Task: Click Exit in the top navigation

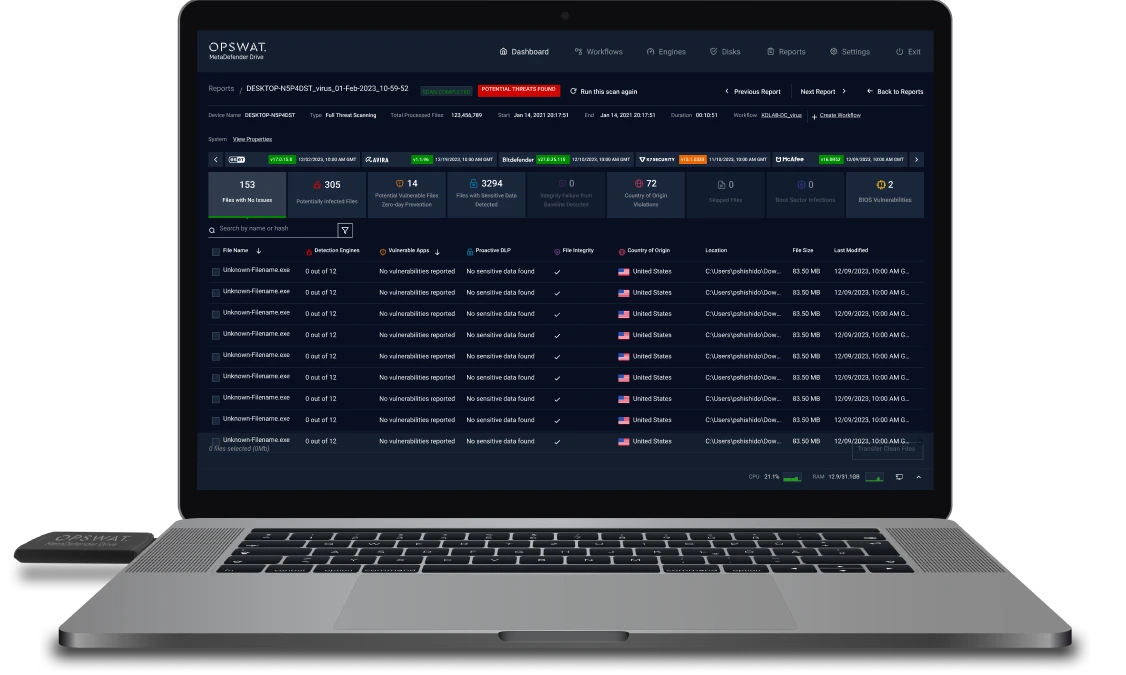Action: [x=908, y=52]
